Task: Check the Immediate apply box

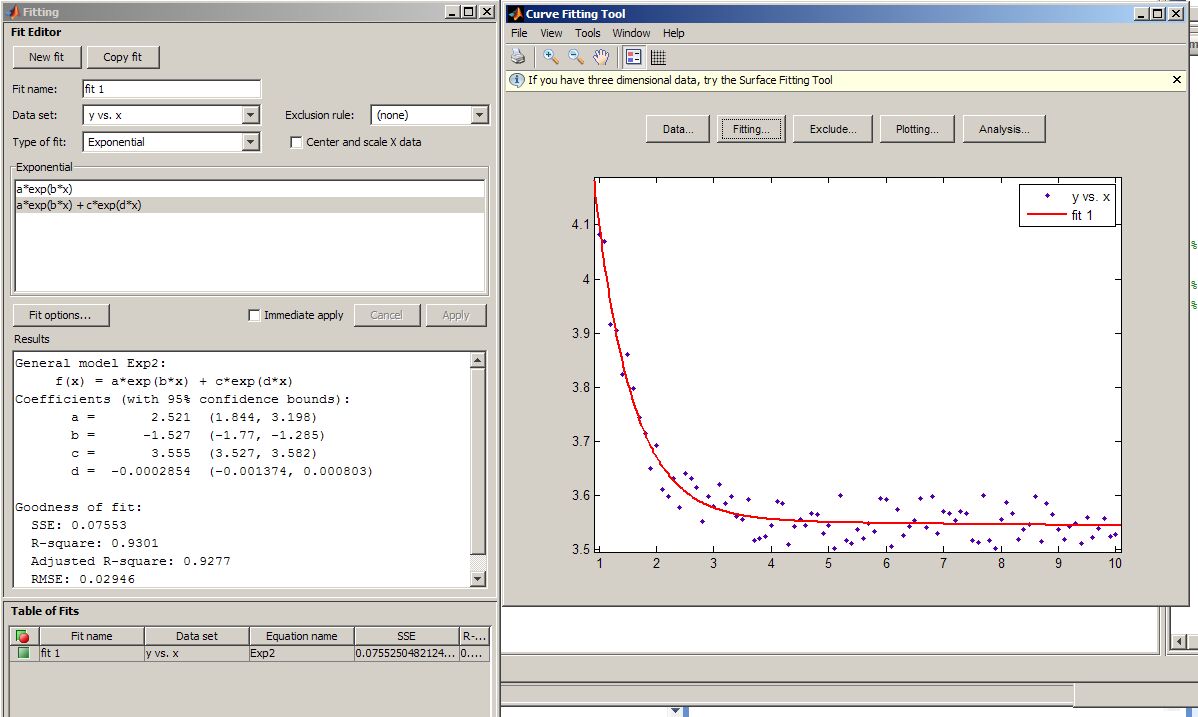Action: 254,315
